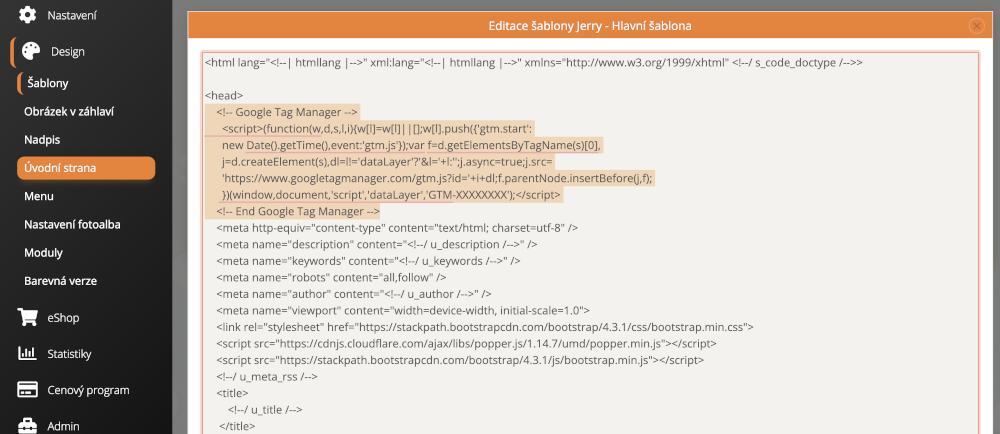Click the bootstrap.min.css stylesheet link line

(x=485, y=327)
